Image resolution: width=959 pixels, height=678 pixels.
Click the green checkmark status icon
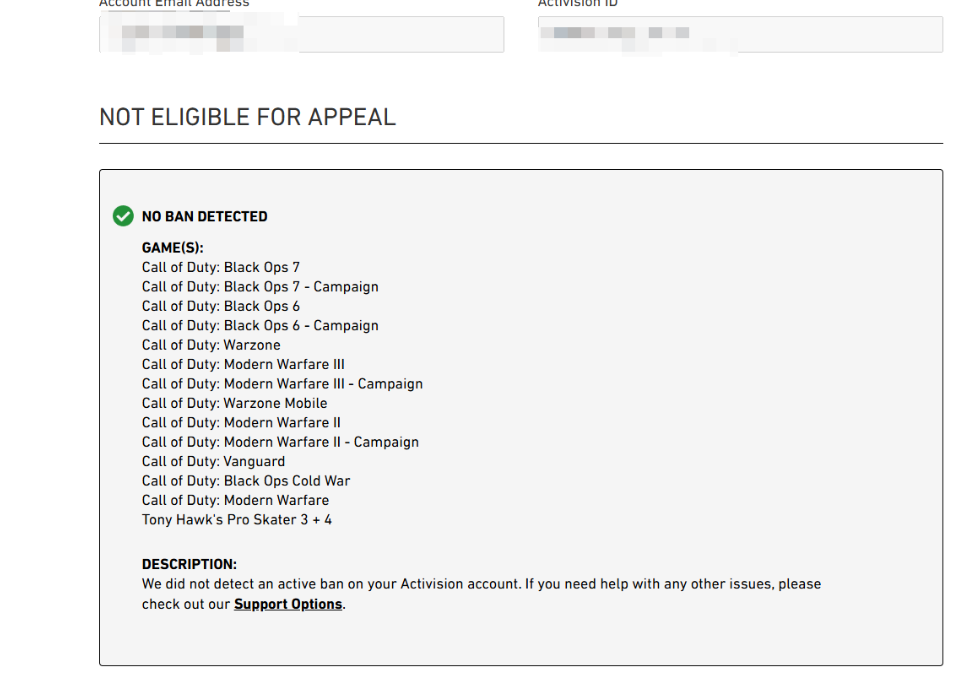pos(123,216)
